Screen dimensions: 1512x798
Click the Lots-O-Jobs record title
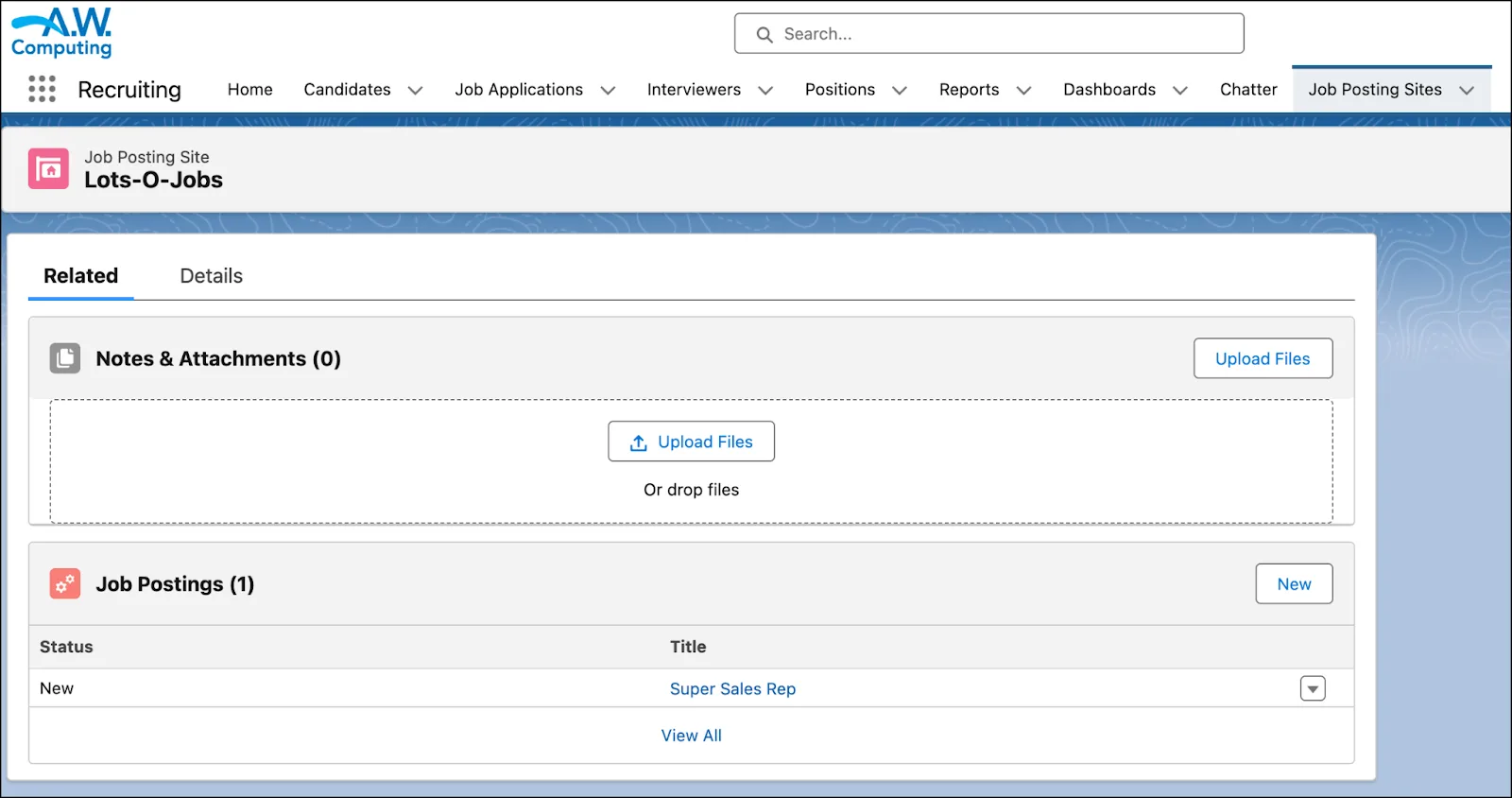153,180
